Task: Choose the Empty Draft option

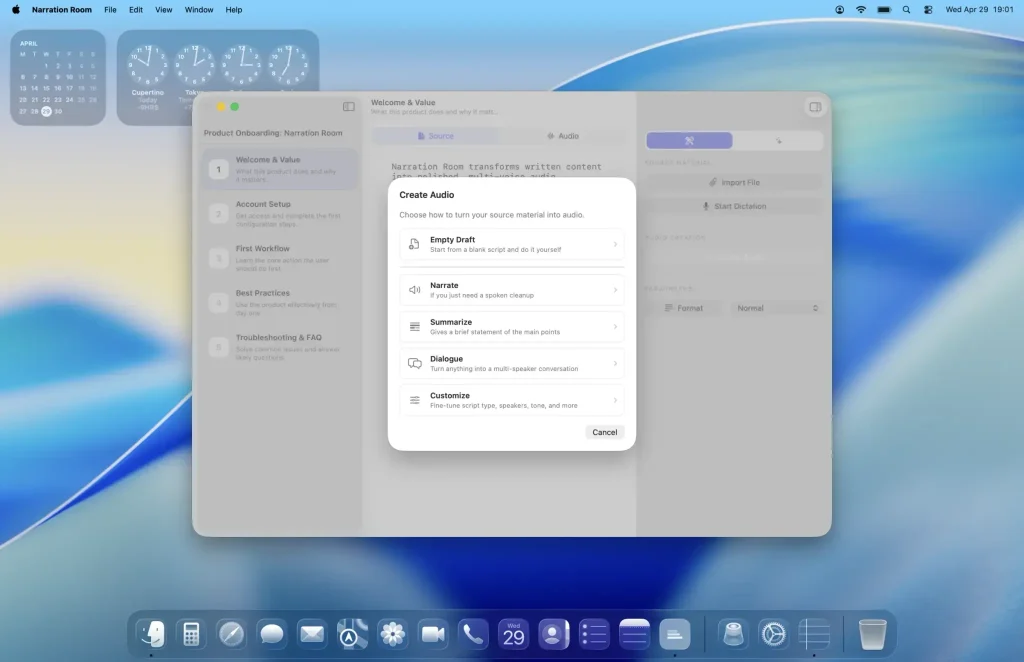Action: pos(511,244)
